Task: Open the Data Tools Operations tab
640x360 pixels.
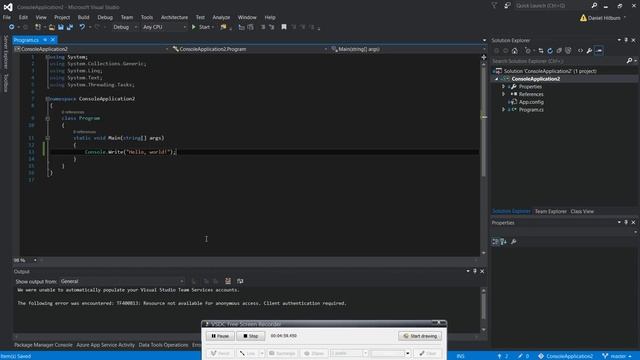Action: point(163,345)
